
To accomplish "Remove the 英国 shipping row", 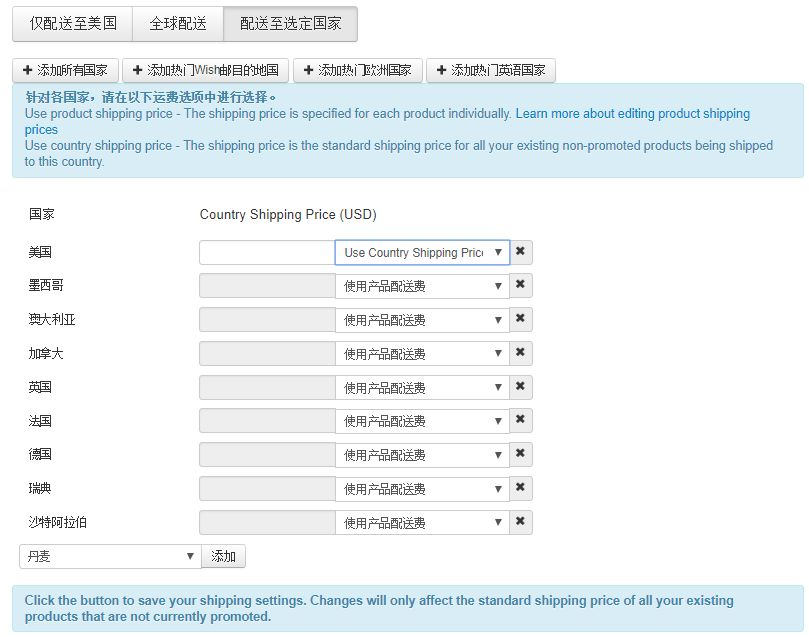I will click(x=520, y=387).
